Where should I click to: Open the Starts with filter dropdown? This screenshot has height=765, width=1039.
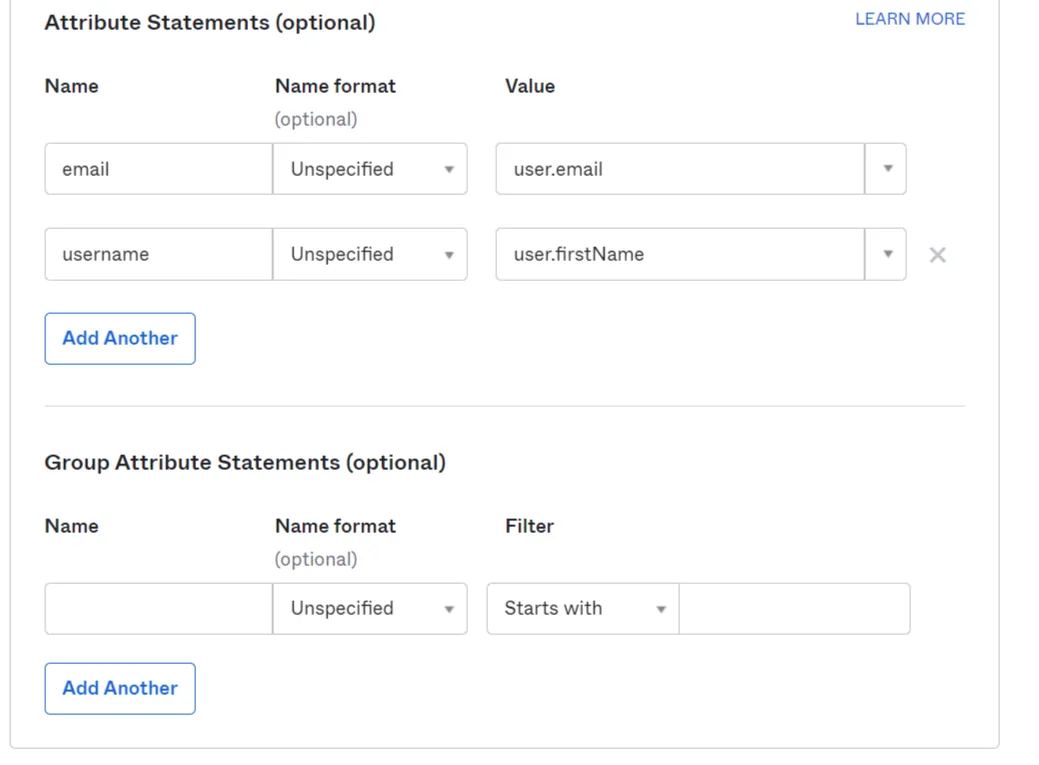(x=583, y=609)
